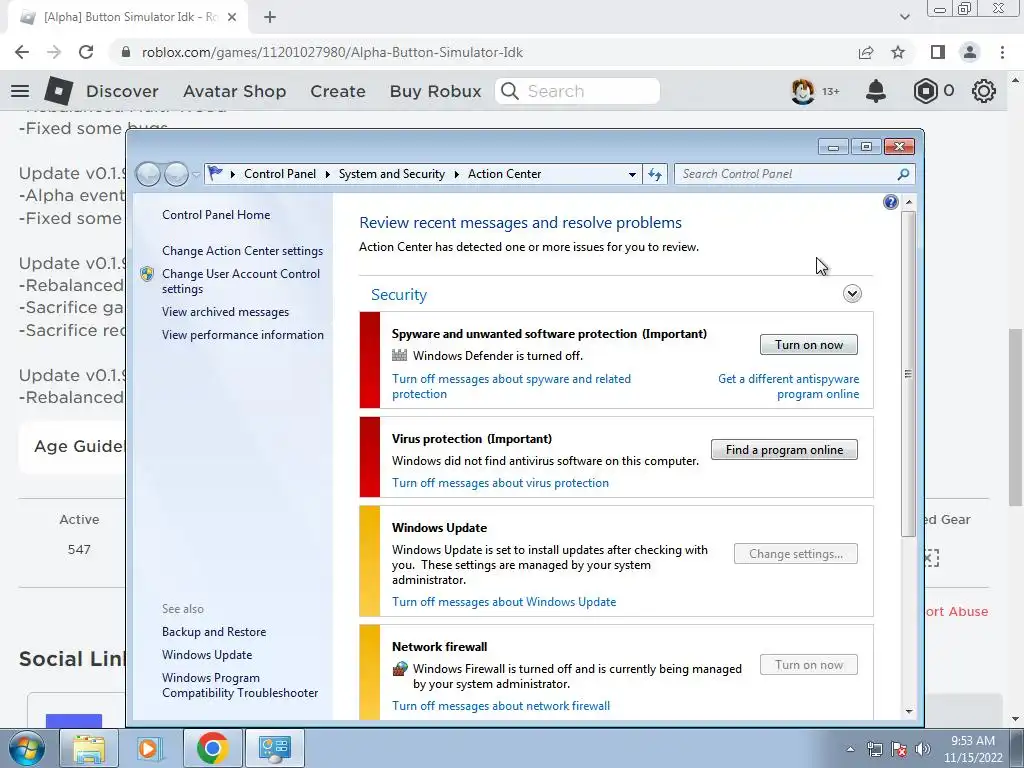Open Action Center flag in tray

(899, 749)
